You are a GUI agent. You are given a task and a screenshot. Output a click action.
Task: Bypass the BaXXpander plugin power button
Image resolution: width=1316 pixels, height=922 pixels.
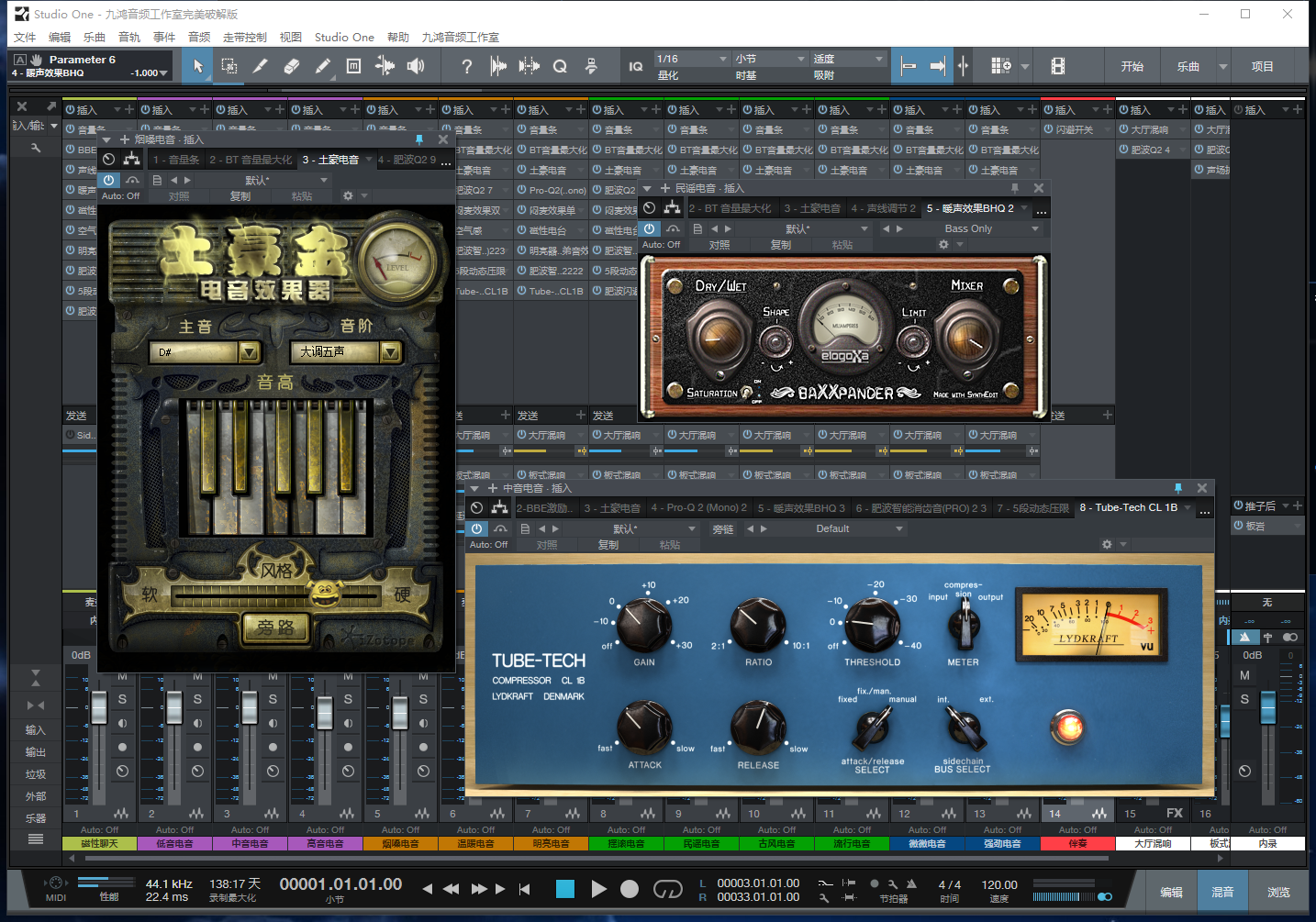click(x=650, y=228)
